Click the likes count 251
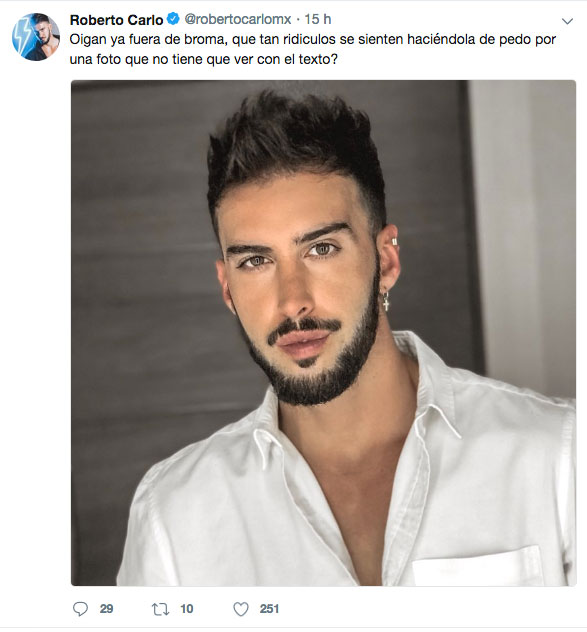 (x=269, y=609)
